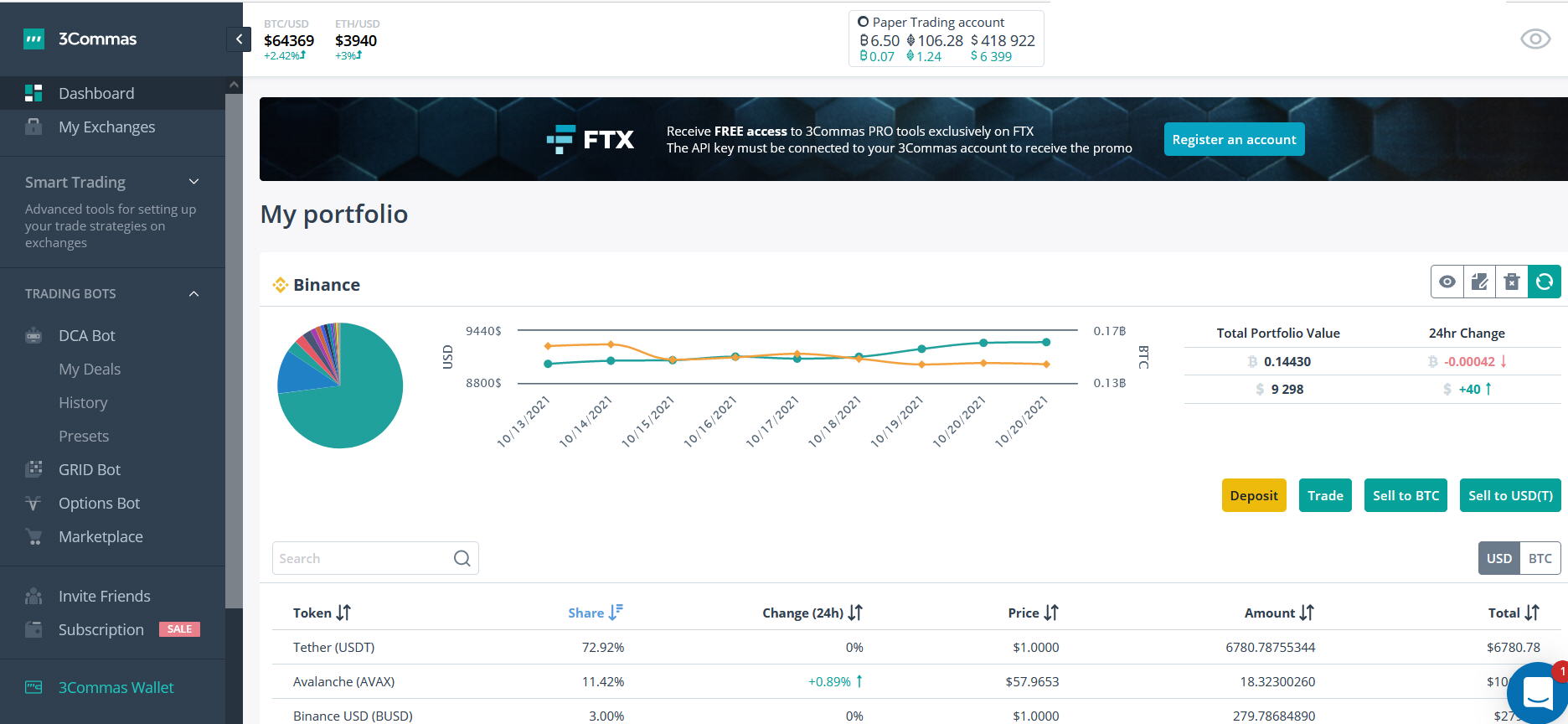Click the Binance exchange logo icon
This screenshot has width=1568, height=724.
(281, 285)
